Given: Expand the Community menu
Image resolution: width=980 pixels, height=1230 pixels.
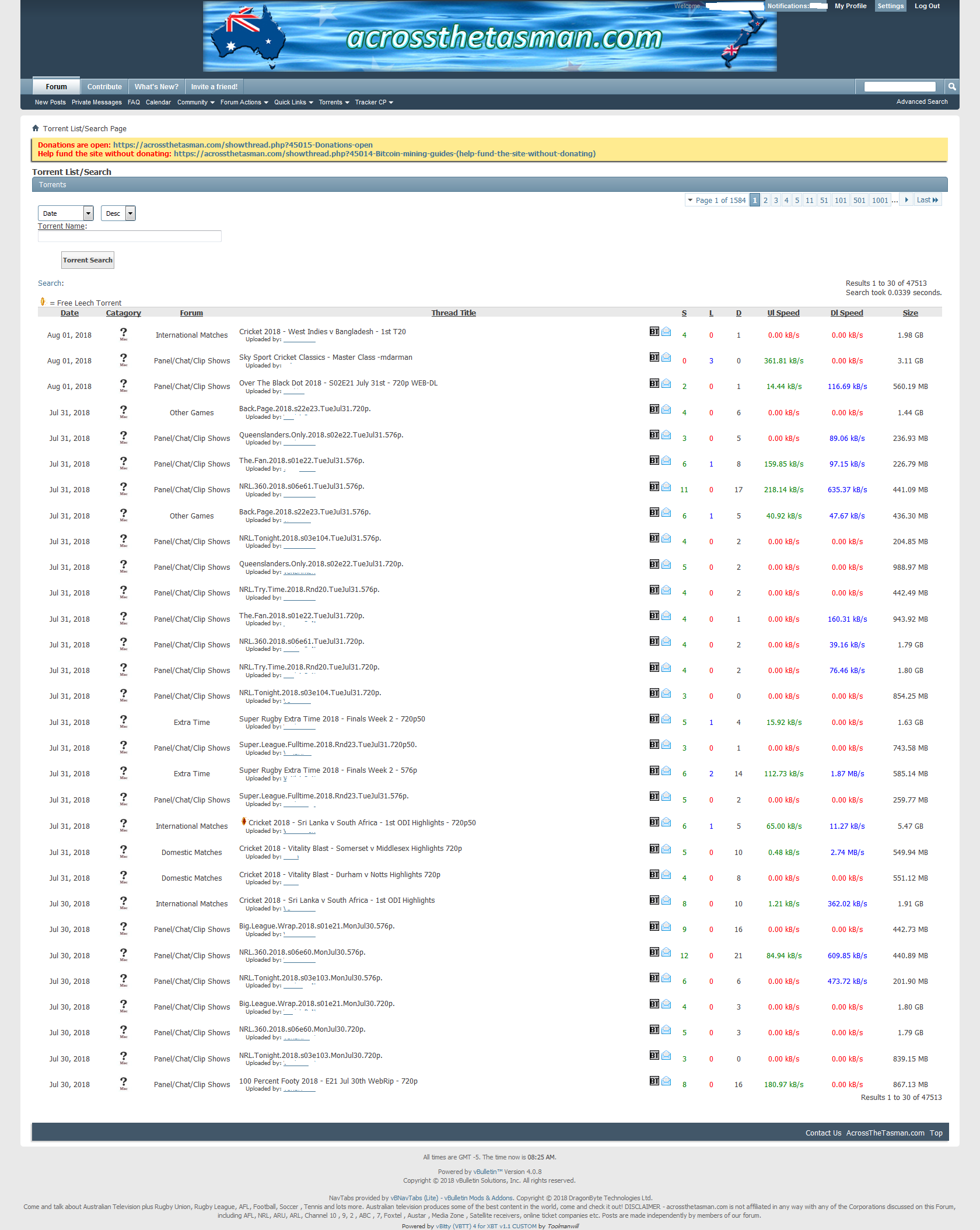Looking at the screenshot, I should point(195,103).
